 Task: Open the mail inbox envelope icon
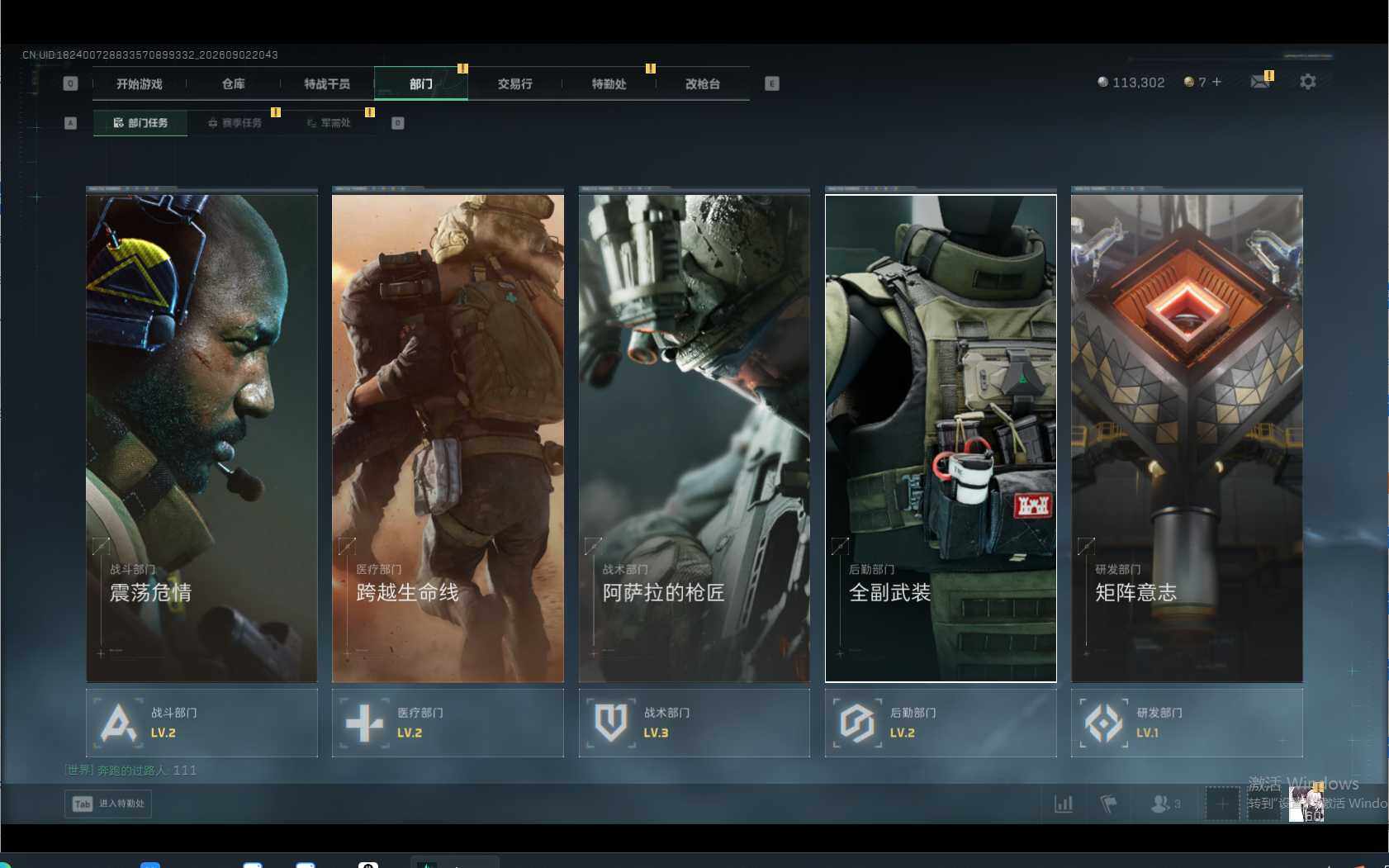click(1260, 82)
